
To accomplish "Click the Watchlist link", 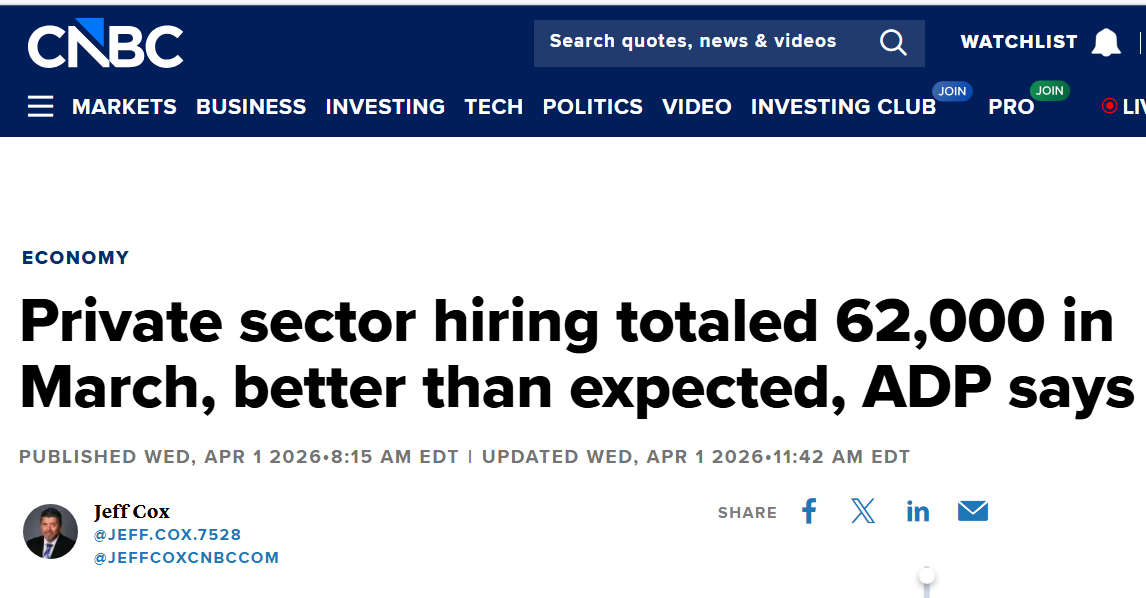I will tap(1018, 42).
